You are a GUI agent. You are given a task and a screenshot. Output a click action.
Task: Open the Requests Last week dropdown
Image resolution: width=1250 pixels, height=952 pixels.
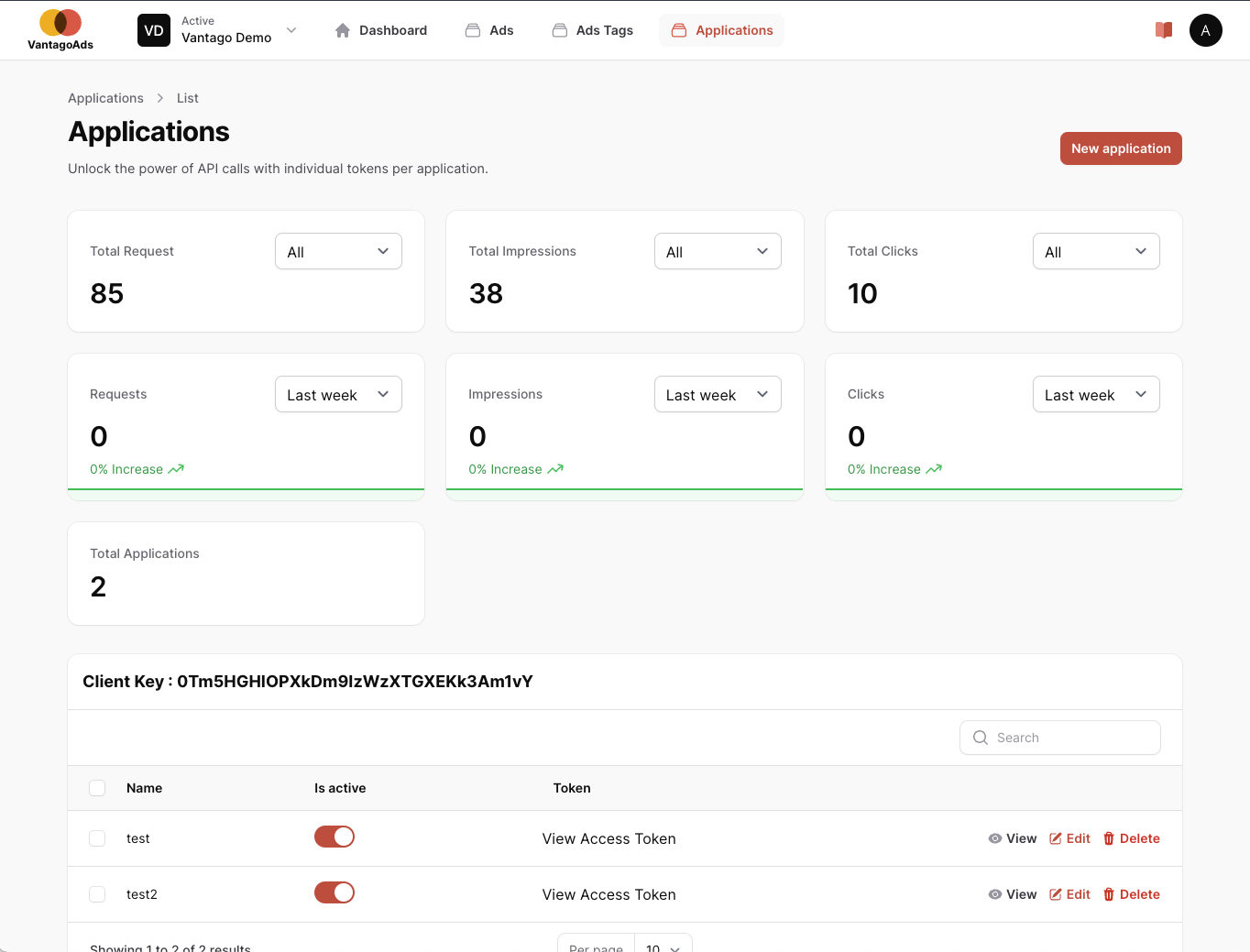click(338, 394)
